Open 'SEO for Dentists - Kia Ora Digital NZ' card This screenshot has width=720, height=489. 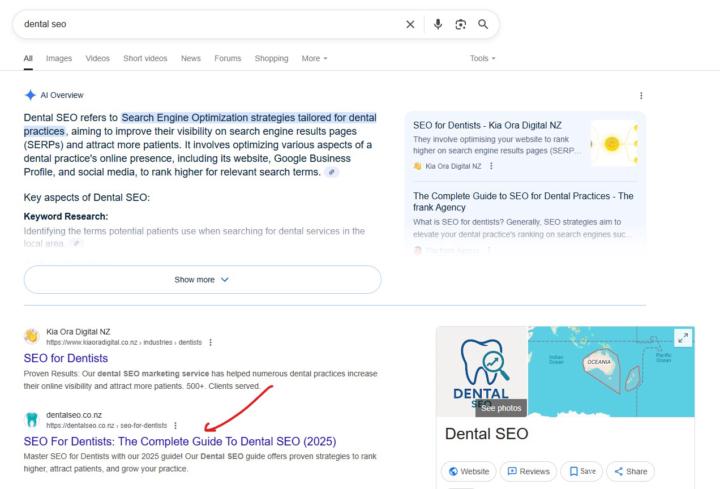point(487,125)
